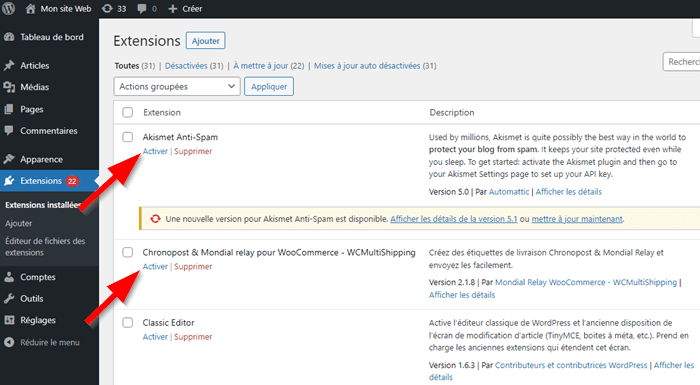Click the Articles pushpin icon
The height and width of the screenshot is (385, 700).
pyautogui.click(x=9, y=65)
